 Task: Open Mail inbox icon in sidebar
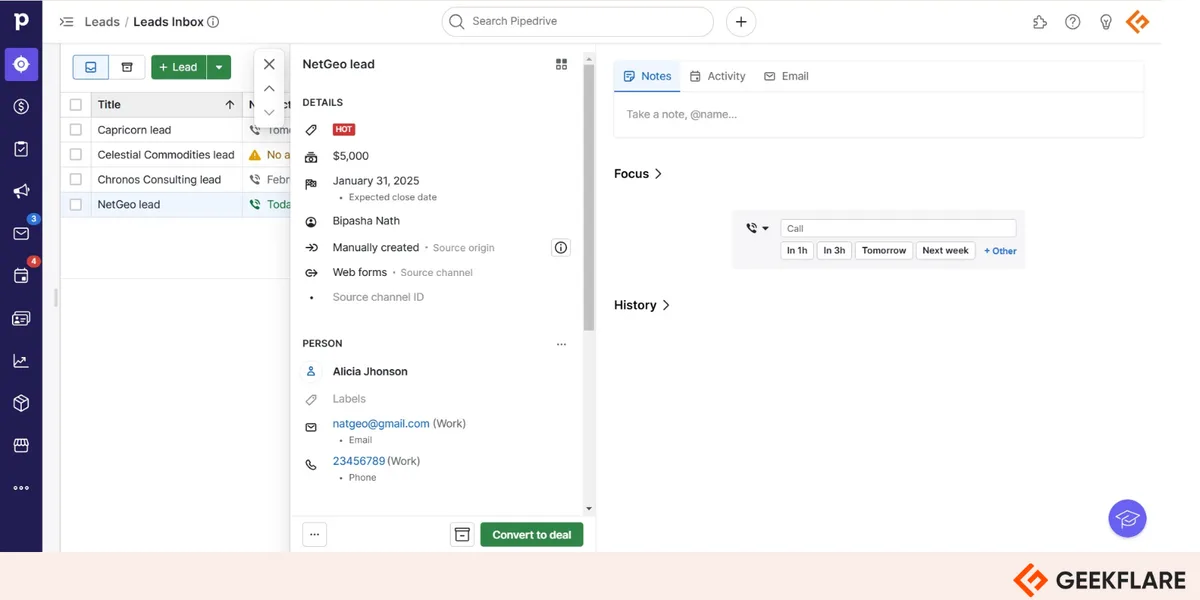pos(21,234)
